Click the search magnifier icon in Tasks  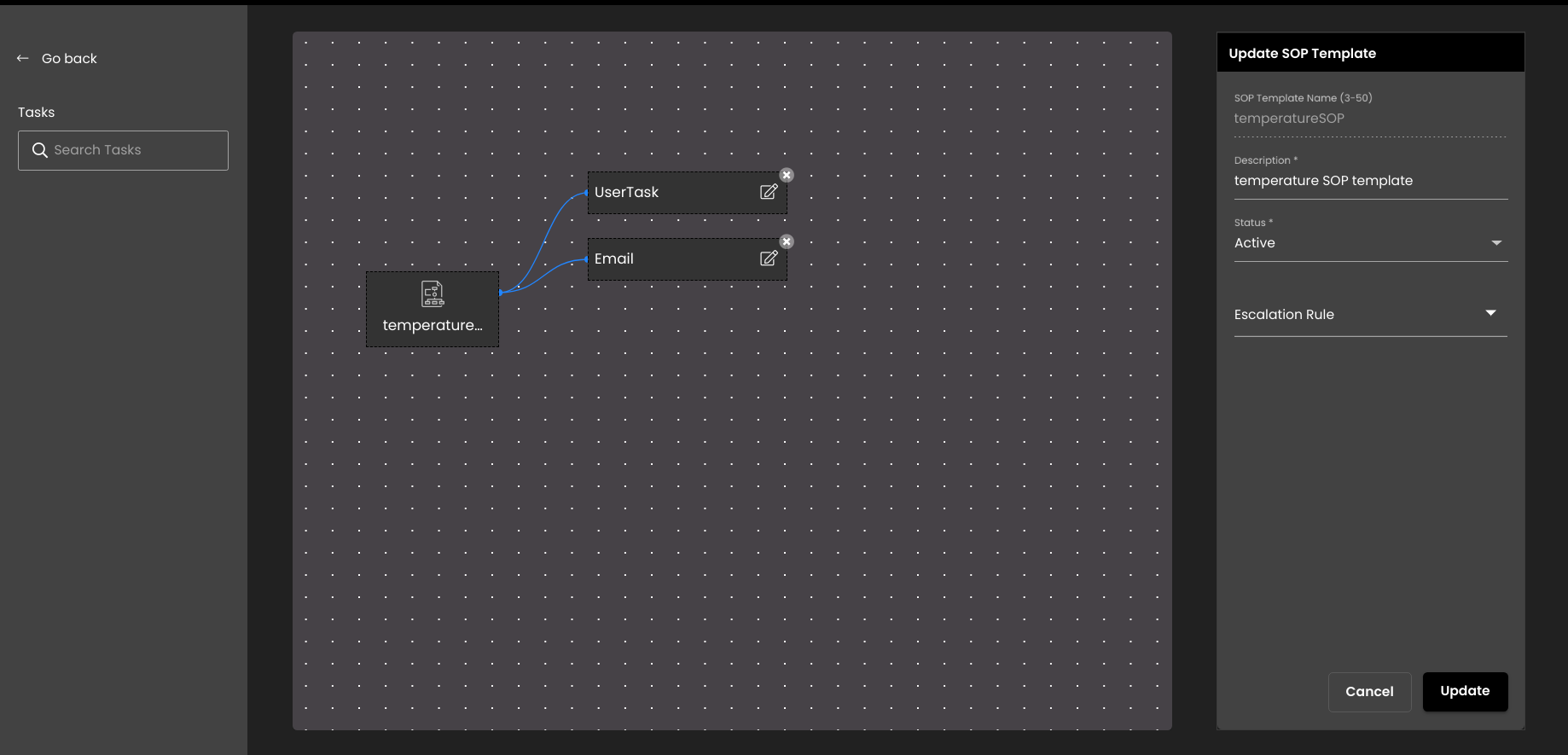tap(39, 150)
